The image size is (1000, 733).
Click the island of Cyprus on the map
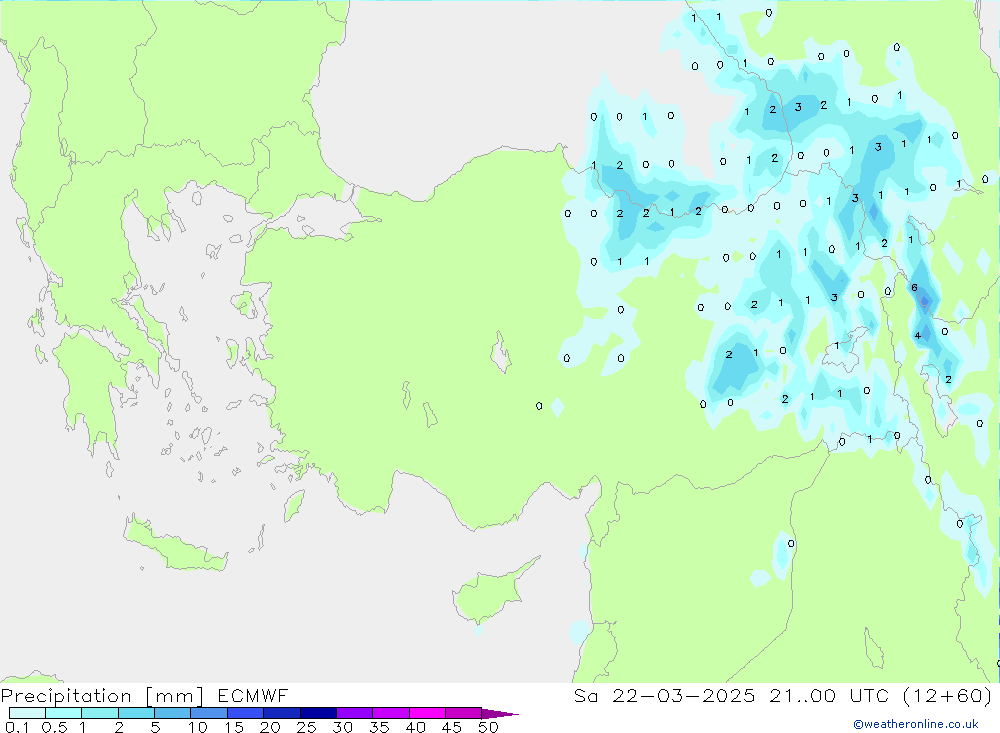(489, 595)
